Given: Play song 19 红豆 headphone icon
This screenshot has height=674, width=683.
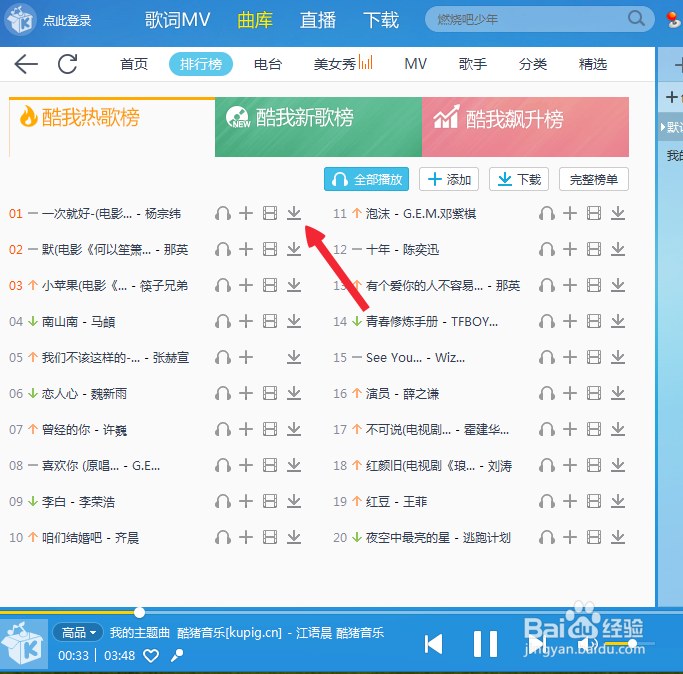Looking at the screenshot, I should (547, 501).
